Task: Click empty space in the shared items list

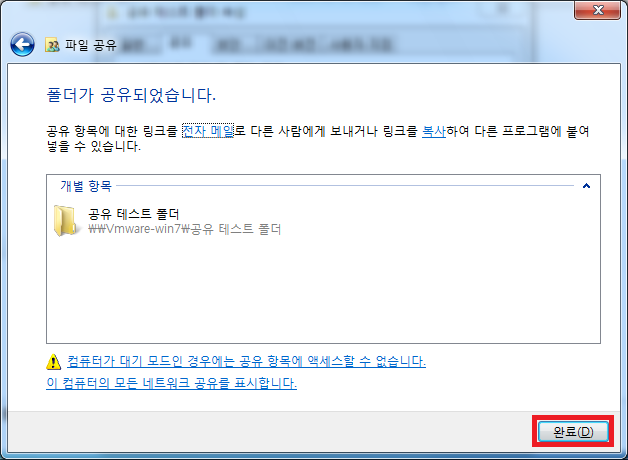Action: coord(323,292)
